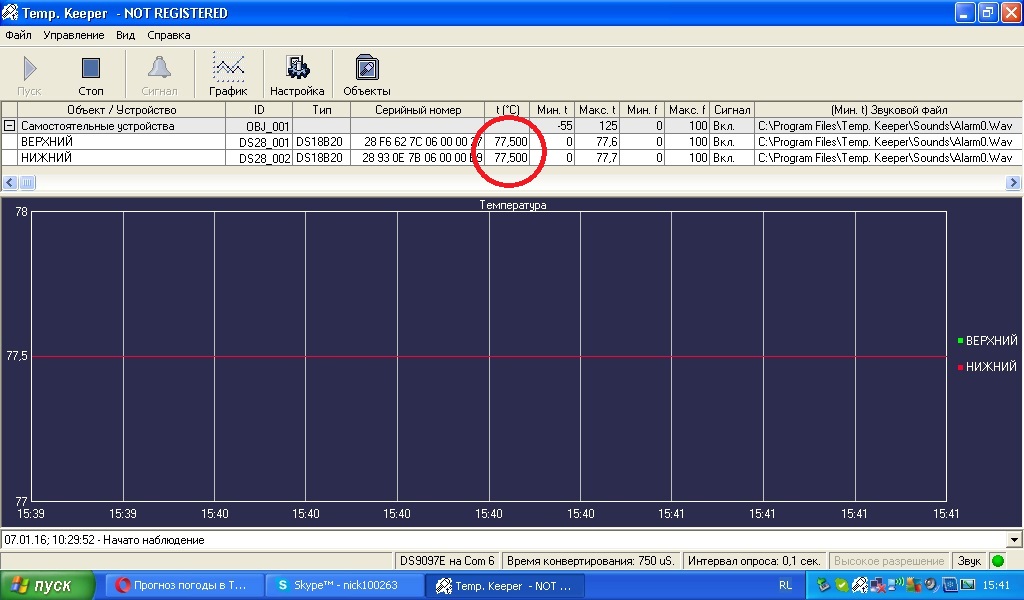Collapse the Самостоятельные устройства tree node
Viewport: 1024px width, 600px height.
(x=9, y=126)
